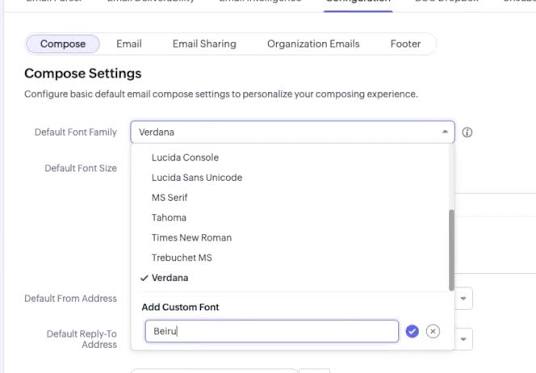Click the Default From Address label
The height and width of the screenshot is (373, 536).
[70, 298]
